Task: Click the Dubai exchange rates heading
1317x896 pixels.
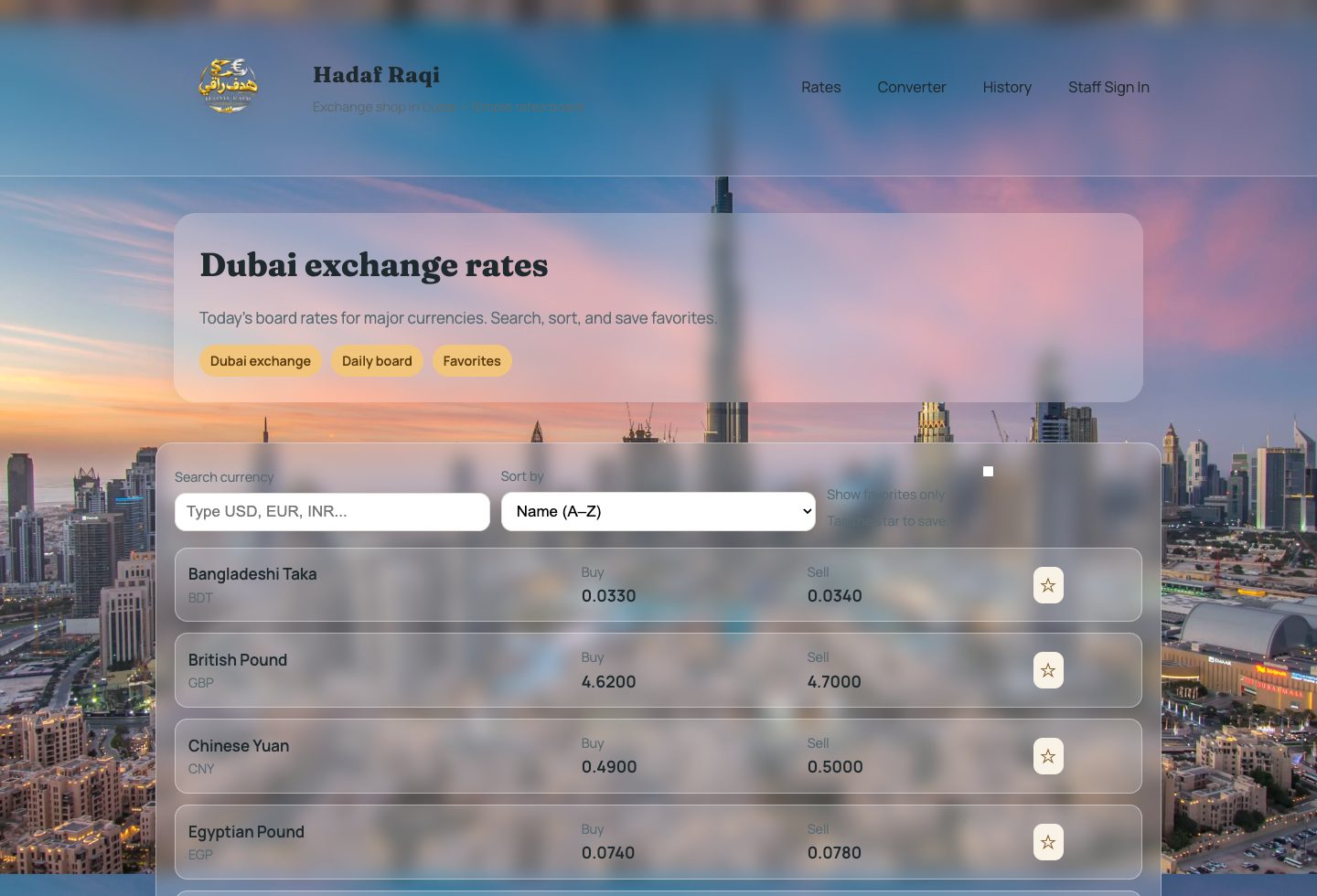Action: click(374, 265)
